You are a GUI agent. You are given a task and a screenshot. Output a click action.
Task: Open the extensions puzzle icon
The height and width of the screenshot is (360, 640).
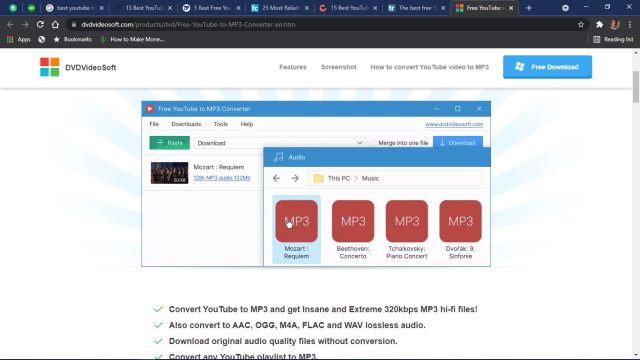pyautogui.click(x=599, y=24)
